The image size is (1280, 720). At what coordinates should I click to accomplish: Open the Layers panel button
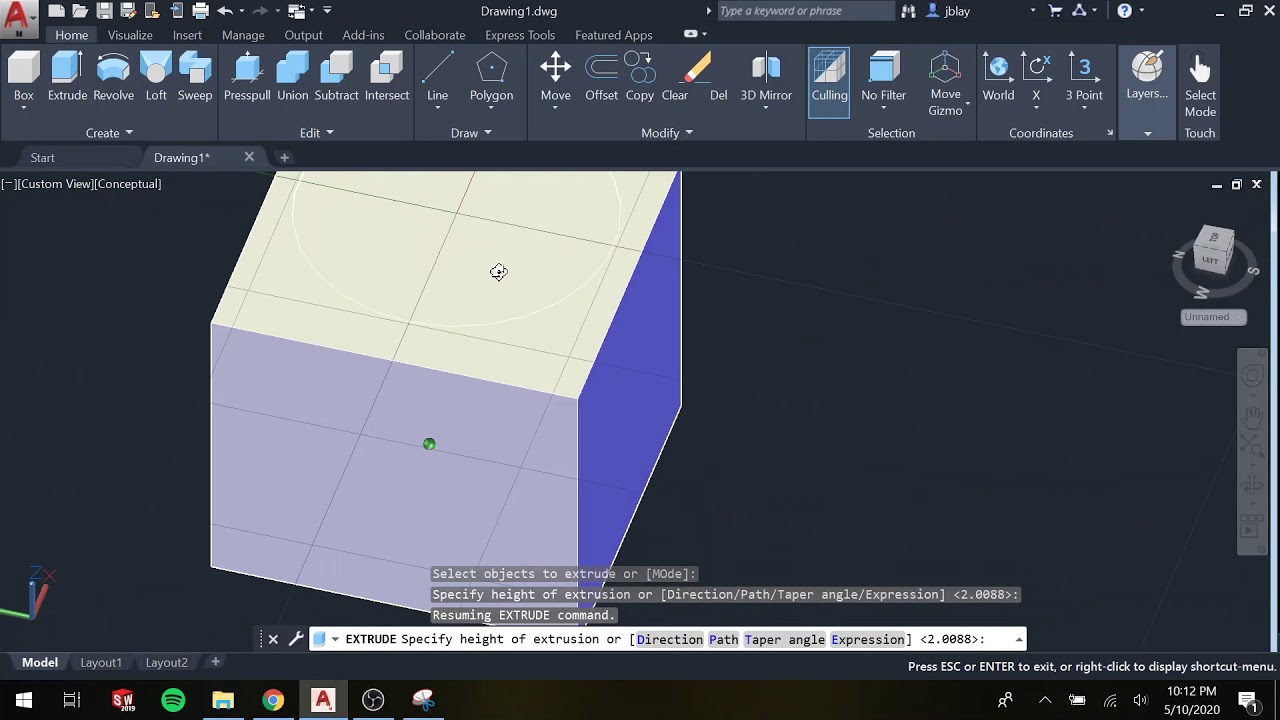point(1147,76)
